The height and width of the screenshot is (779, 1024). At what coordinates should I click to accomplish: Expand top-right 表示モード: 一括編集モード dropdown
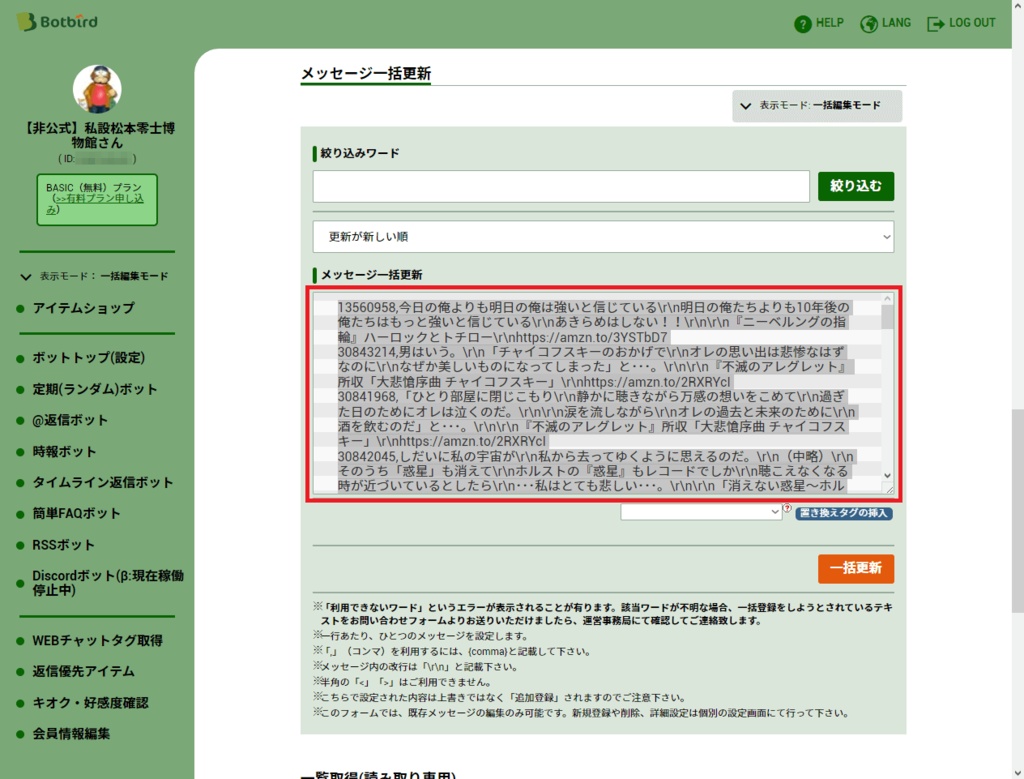click(x=817, y=106)
